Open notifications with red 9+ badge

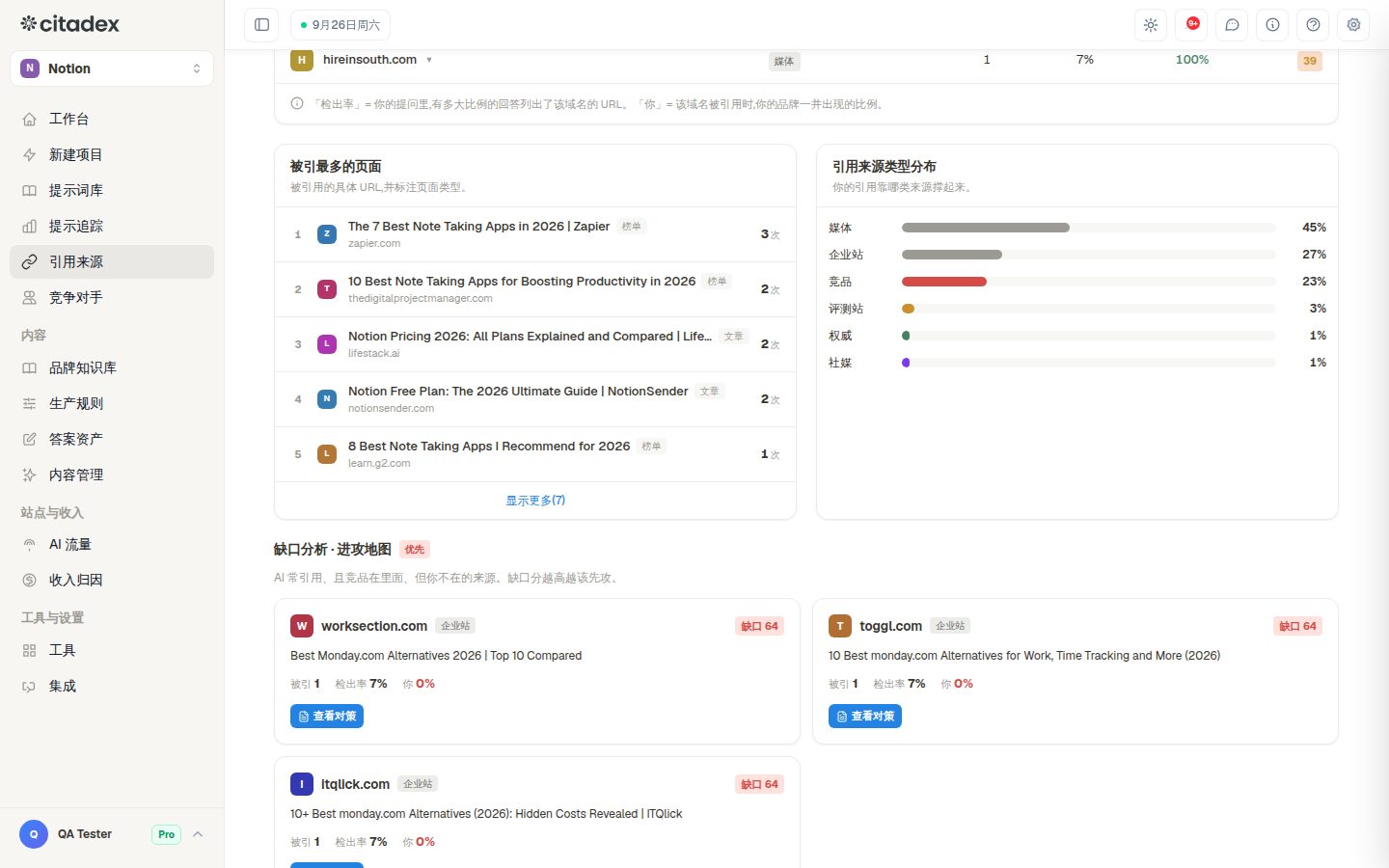coord(1191,25)
